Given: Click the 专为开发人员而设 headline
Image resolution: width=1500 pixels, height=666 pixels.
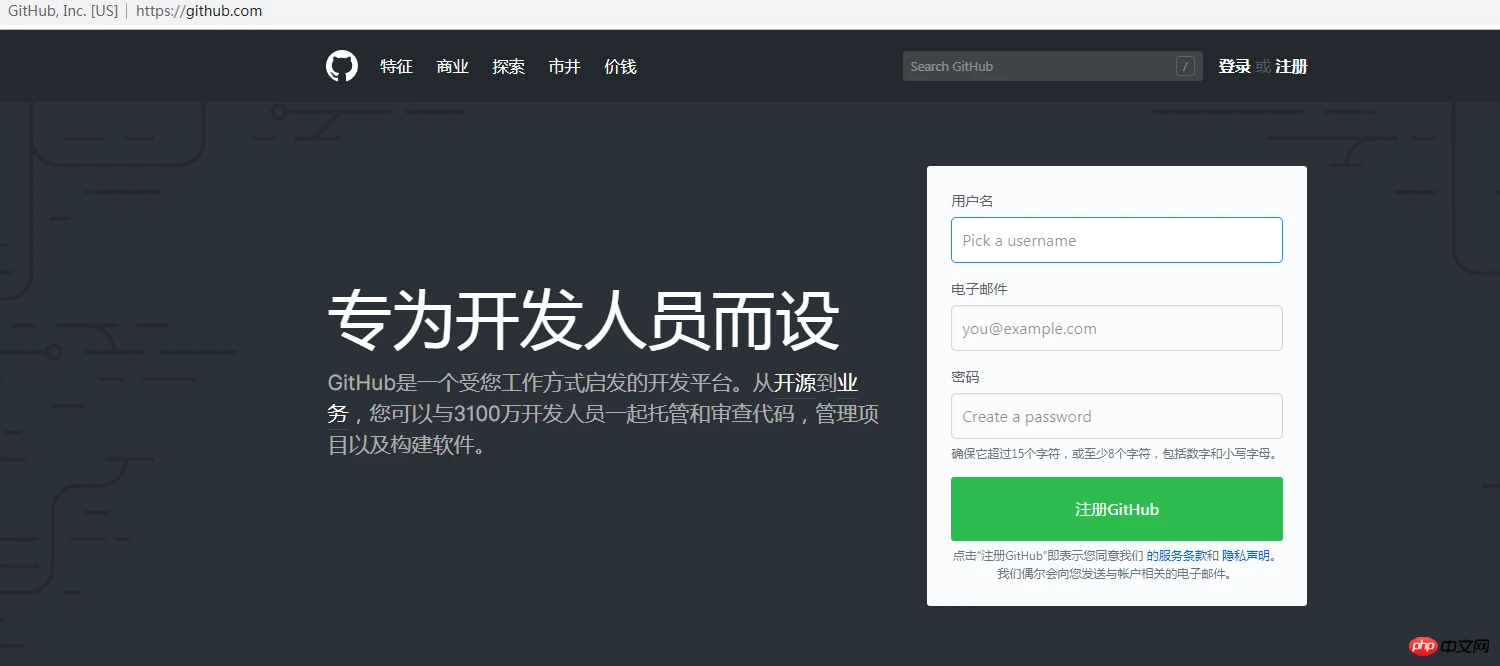Looking at the screenshot, I should point(584,320).
